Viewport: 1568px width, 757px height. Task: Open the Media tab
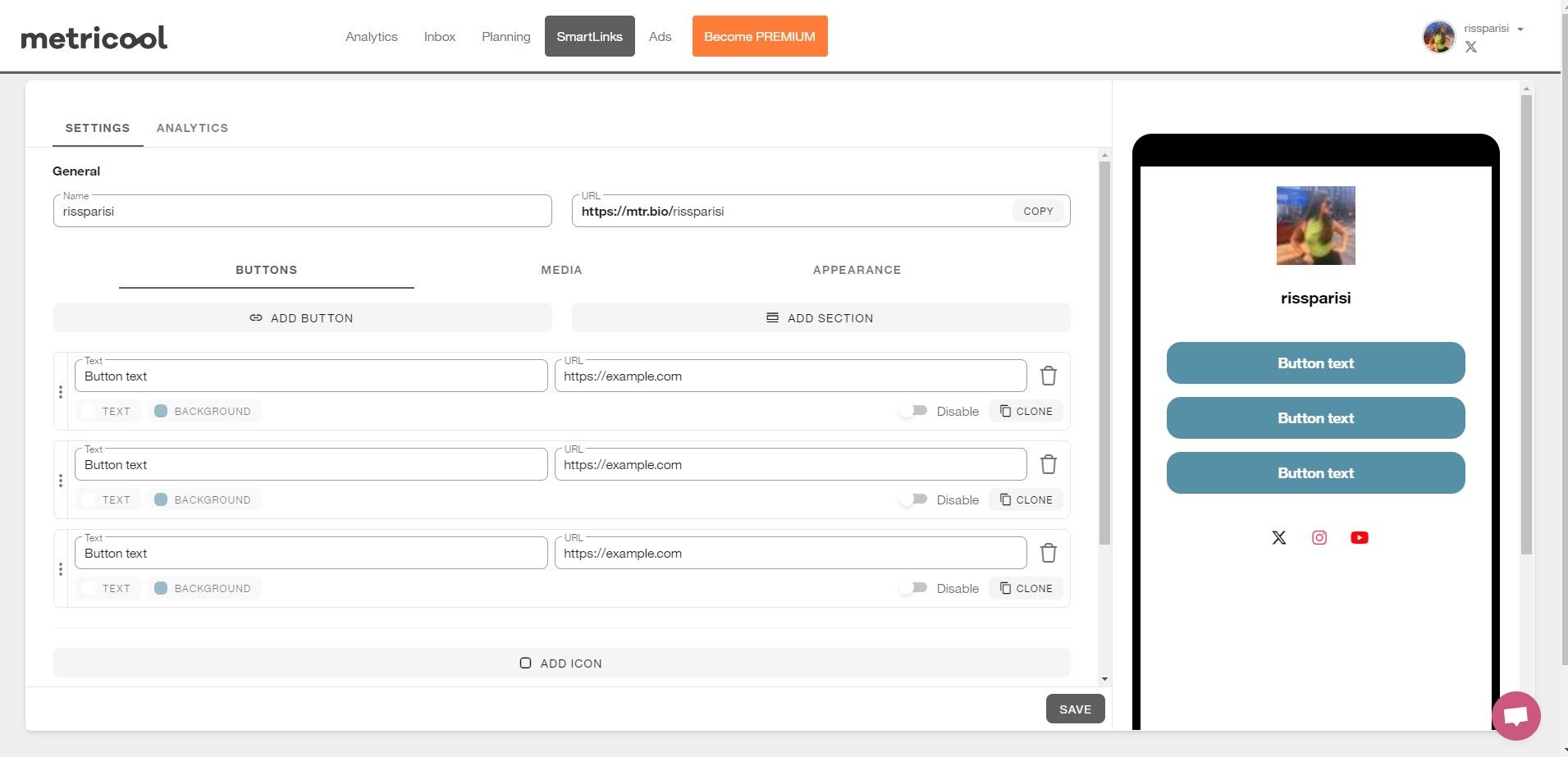(x=561, y=270)
